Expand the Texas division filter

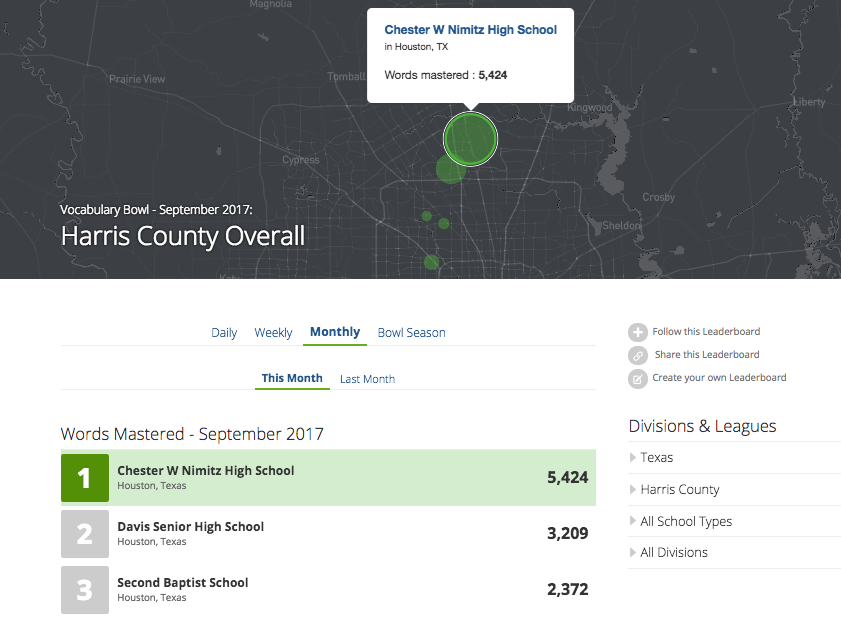click(x=656, y=458)
